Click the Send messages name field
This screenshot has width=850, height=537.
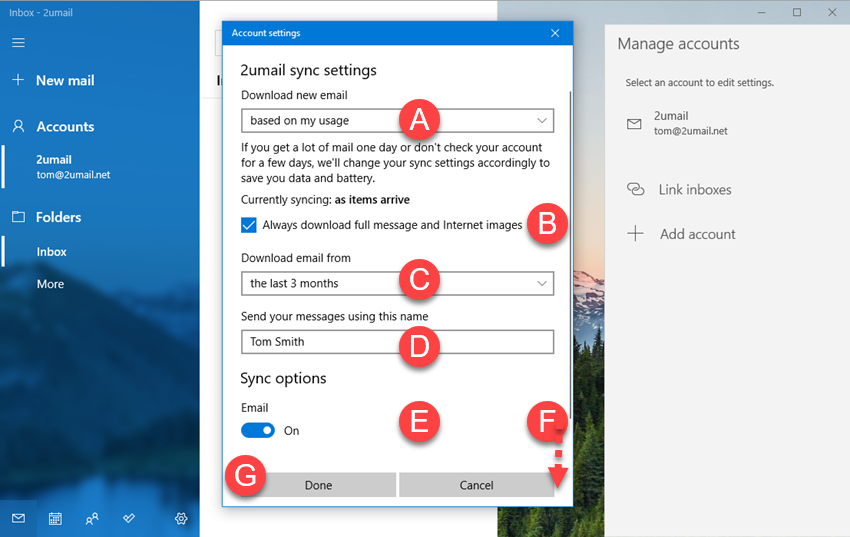point(397,342)
